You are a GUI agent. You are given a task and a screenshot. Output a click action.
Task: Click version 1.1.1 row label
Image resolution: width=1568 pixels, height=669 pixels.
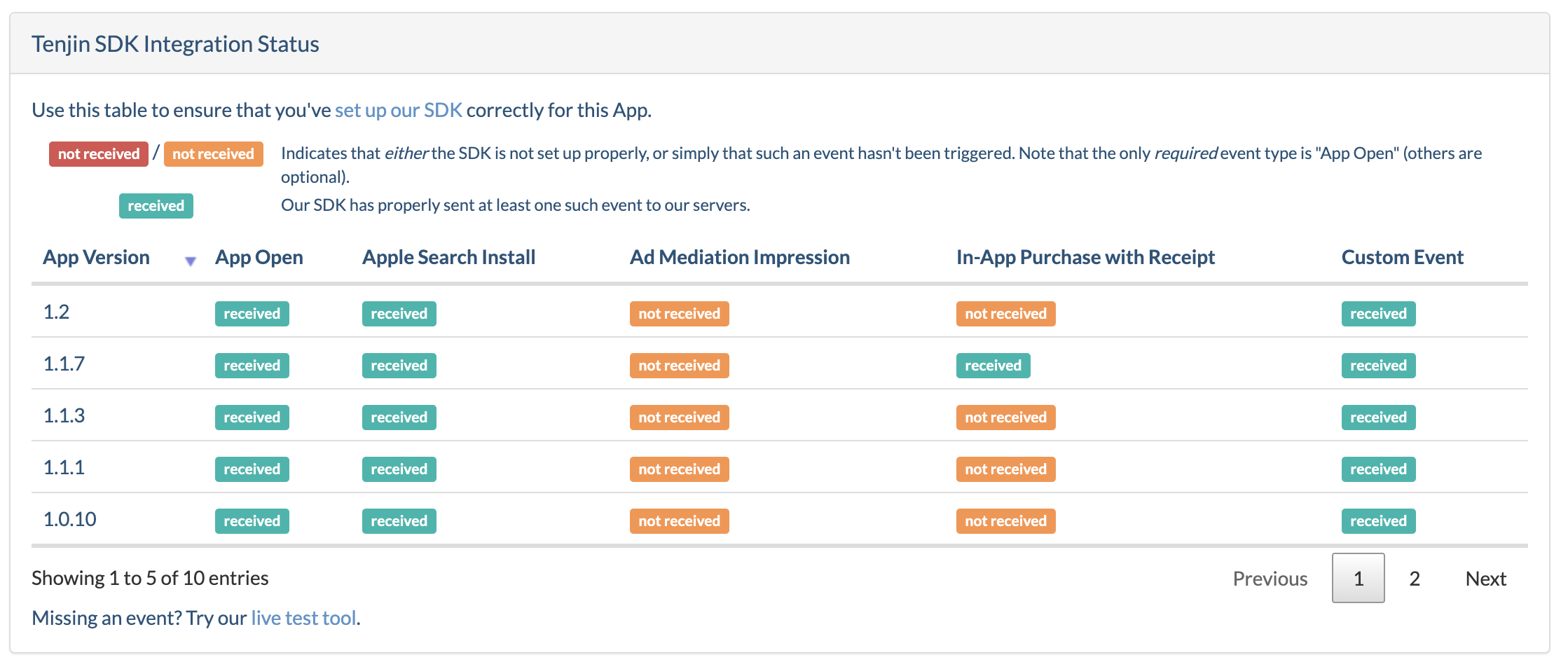pos(64,468)
